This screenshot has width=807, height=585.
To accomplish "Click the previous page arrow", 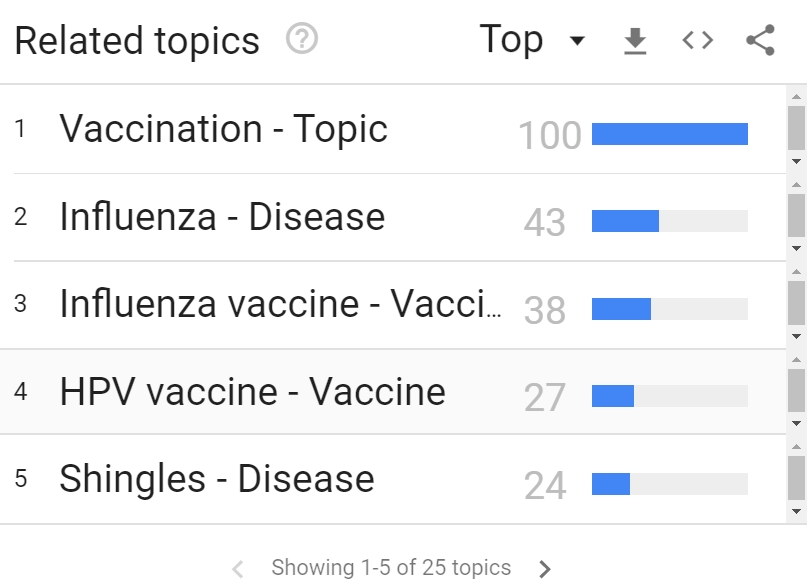I will click(238, 569).
